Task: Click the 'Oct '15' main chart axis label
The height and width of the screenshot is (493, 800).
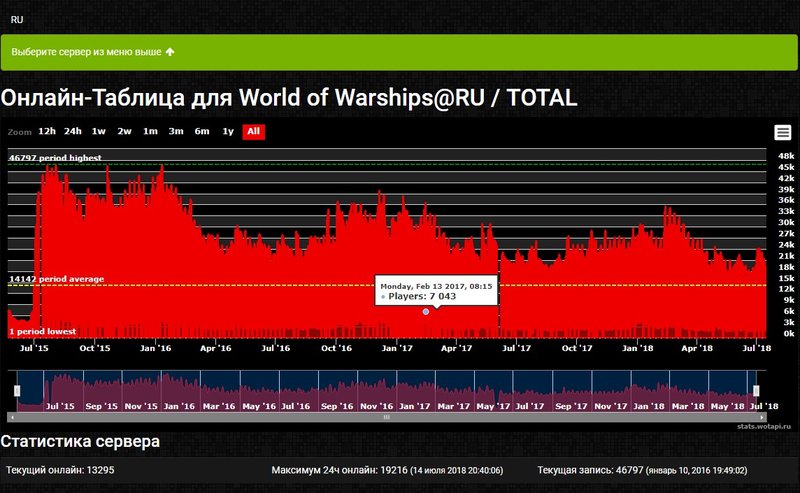Action: pyautogui.click(x=95, y=348)
